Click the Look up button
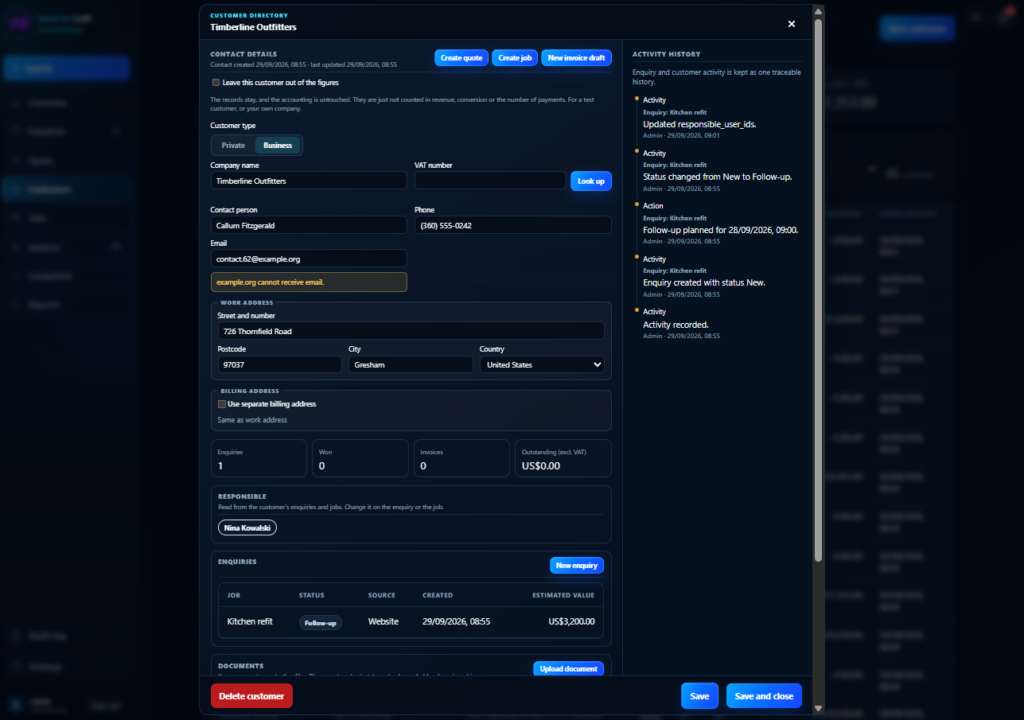Image resolution: width=1024 pixels, height=720 pixels. click(x=591, y=181)
